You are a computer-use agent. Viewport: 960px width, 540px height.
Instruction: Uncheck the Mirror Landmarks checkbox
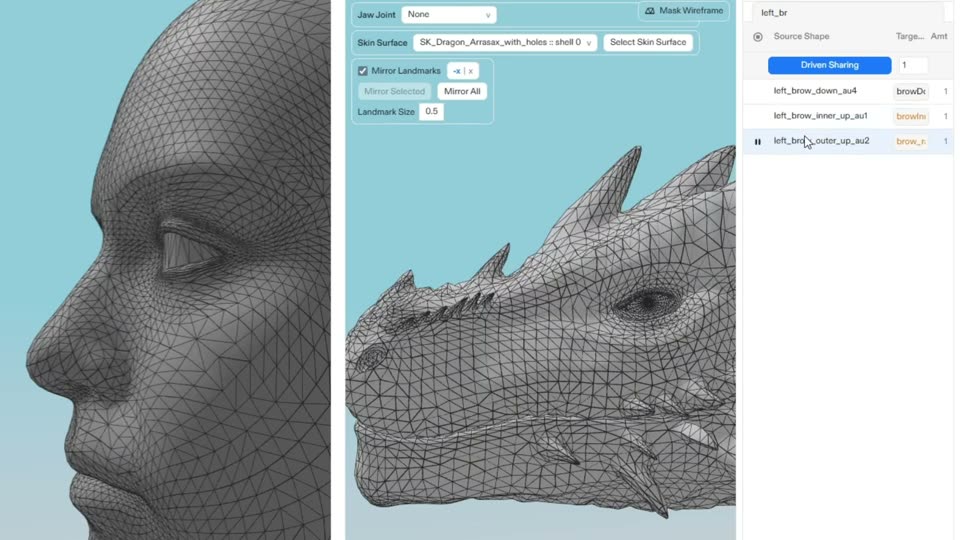(362, 71)
